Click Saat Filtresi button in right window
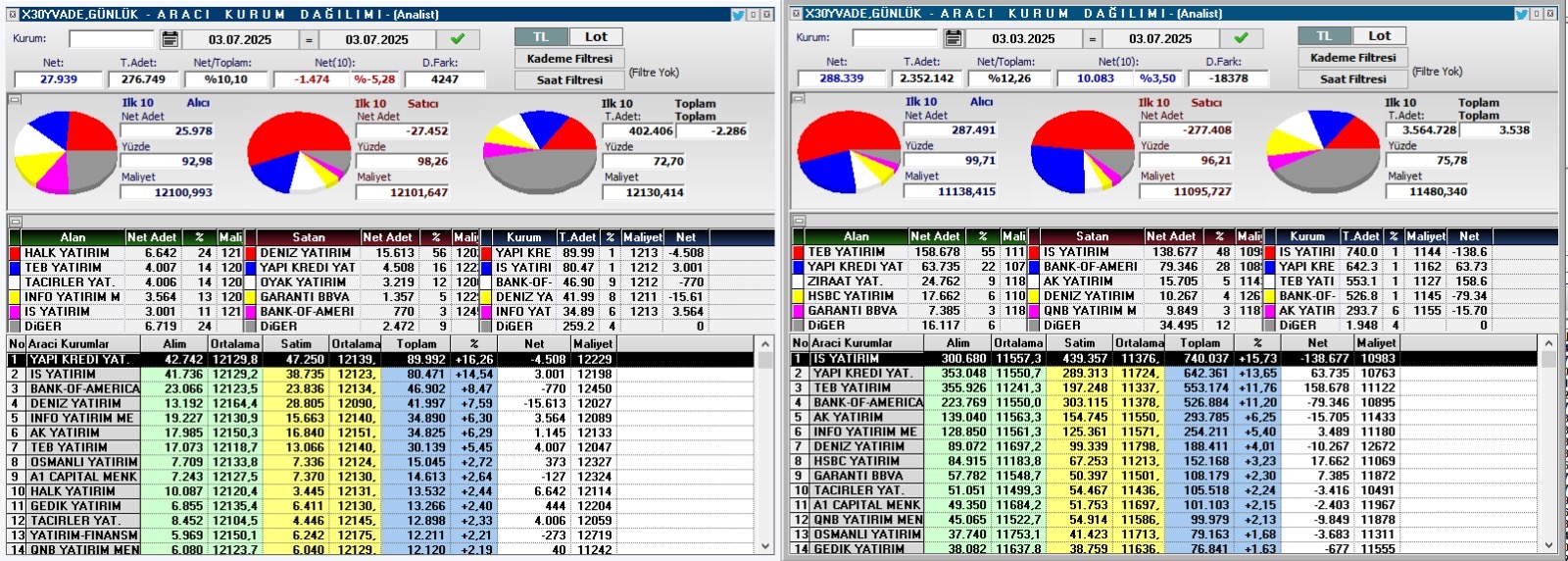1568x561 pixels. 1353,79
